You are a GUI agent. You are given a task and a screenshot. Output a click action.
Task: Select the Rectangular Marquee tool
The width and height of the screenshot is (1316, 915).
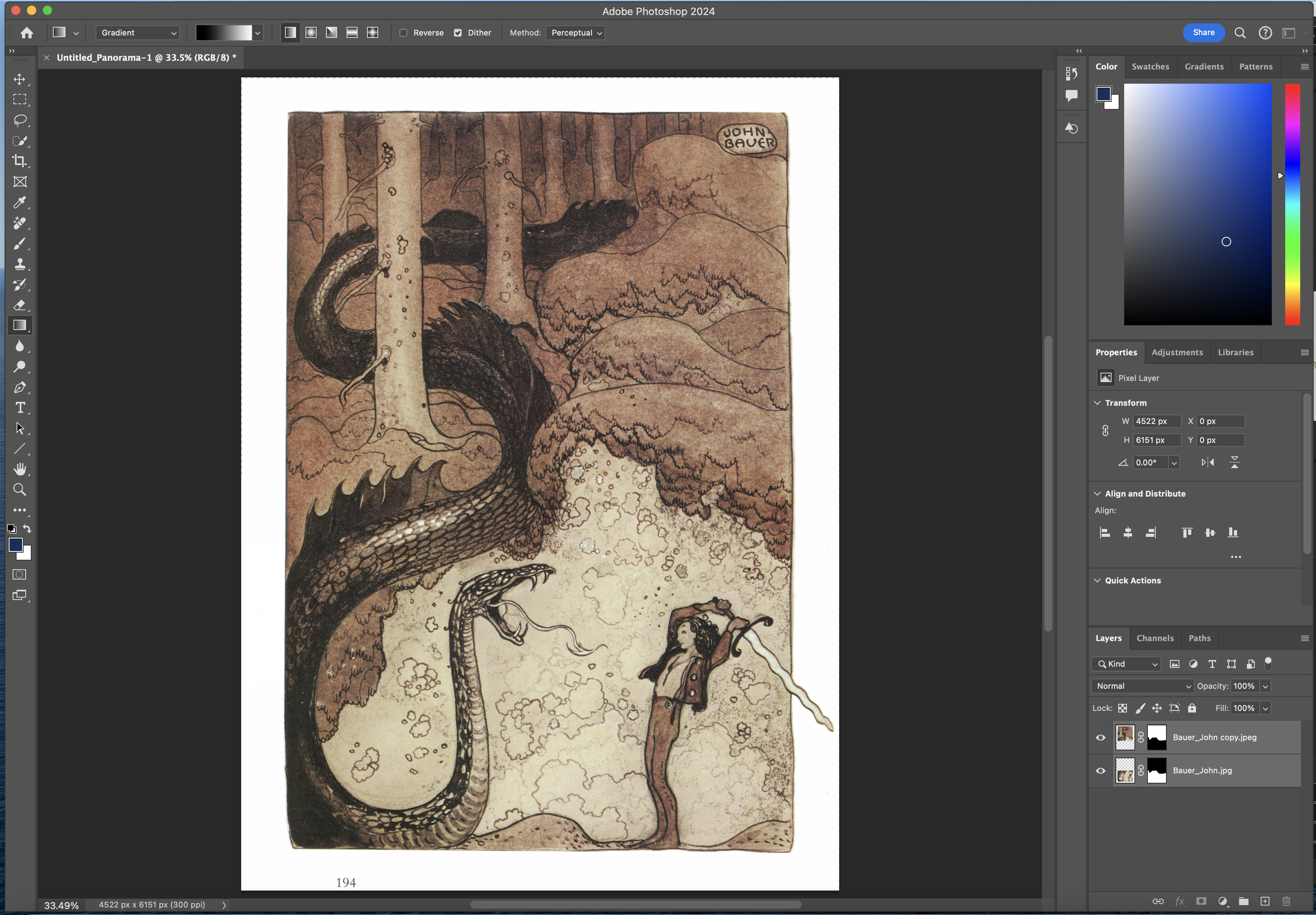(19, 100)
